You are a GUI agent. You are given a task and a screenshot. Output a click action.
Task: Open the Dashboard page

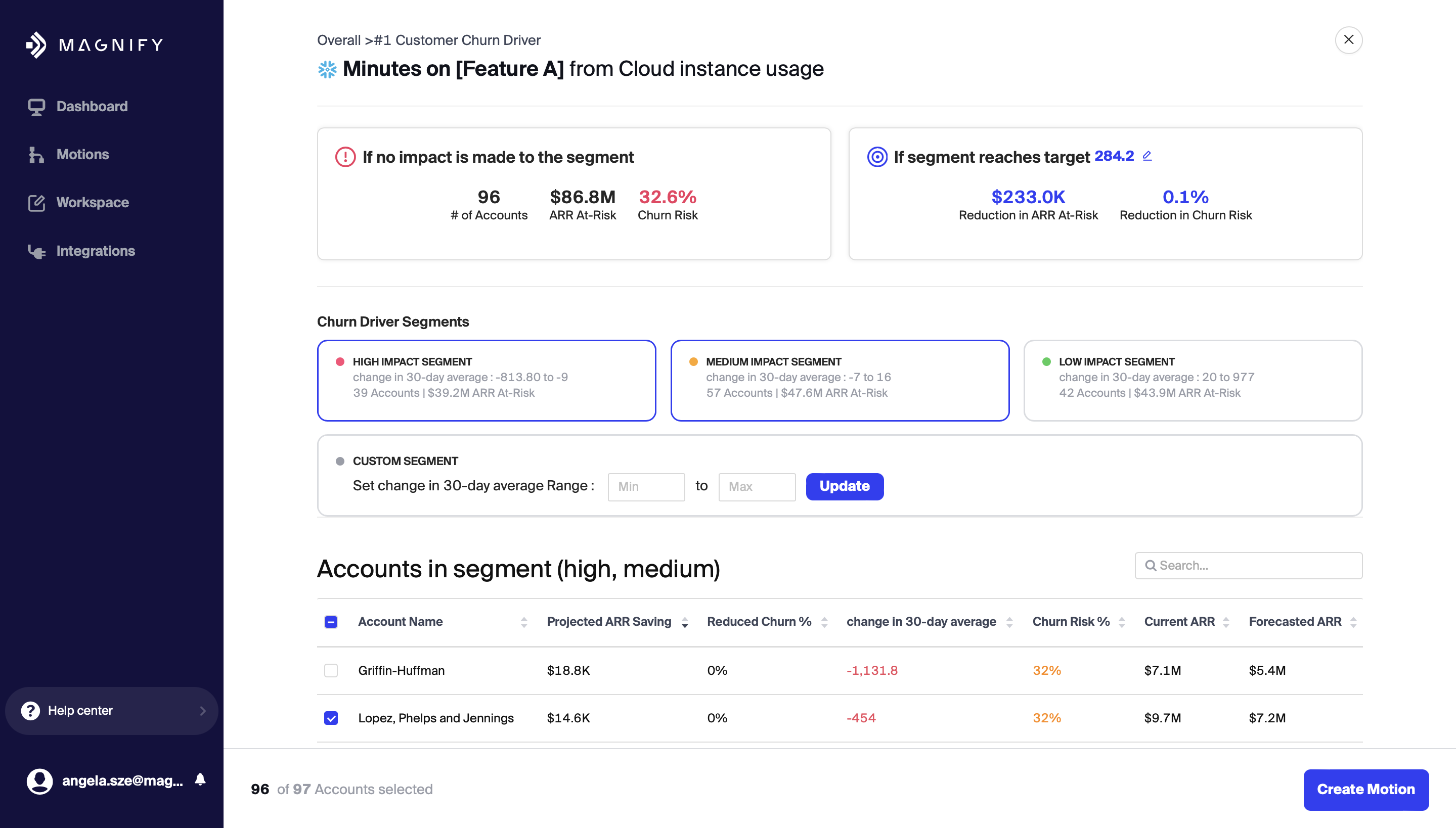pyautogui.click(x=91, y=106)
